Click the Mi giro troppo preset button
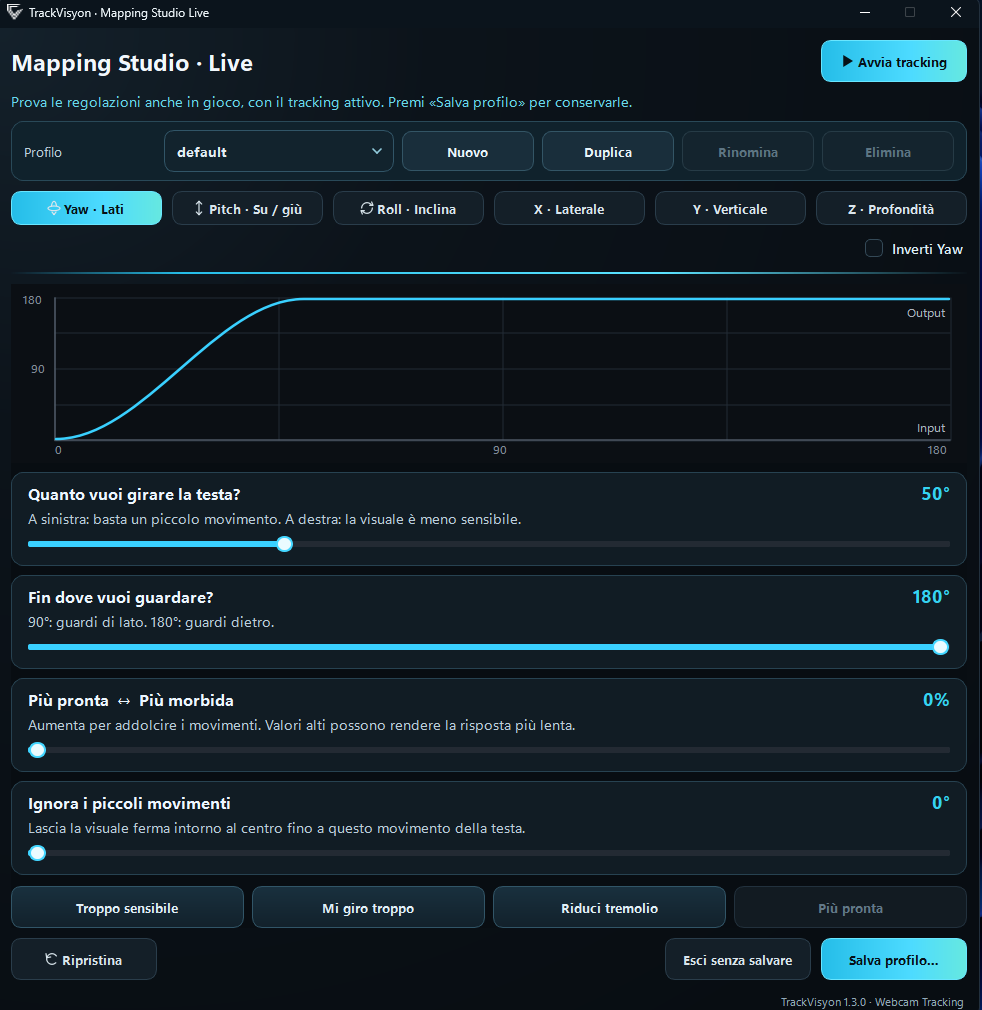The image size is (982, 1010). 368,908
